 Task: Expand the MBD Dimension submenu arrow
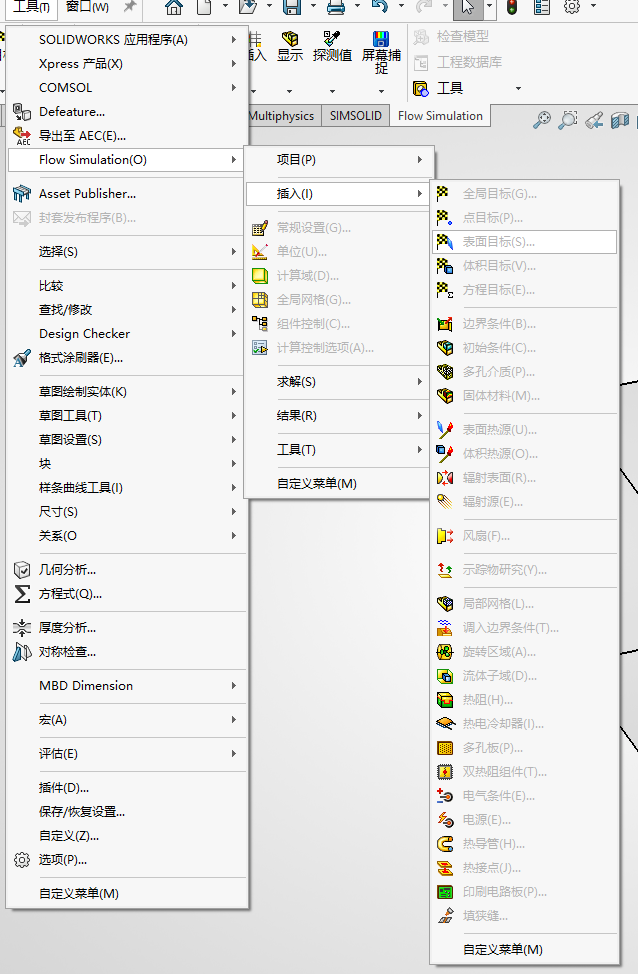[x=234, y=686]
